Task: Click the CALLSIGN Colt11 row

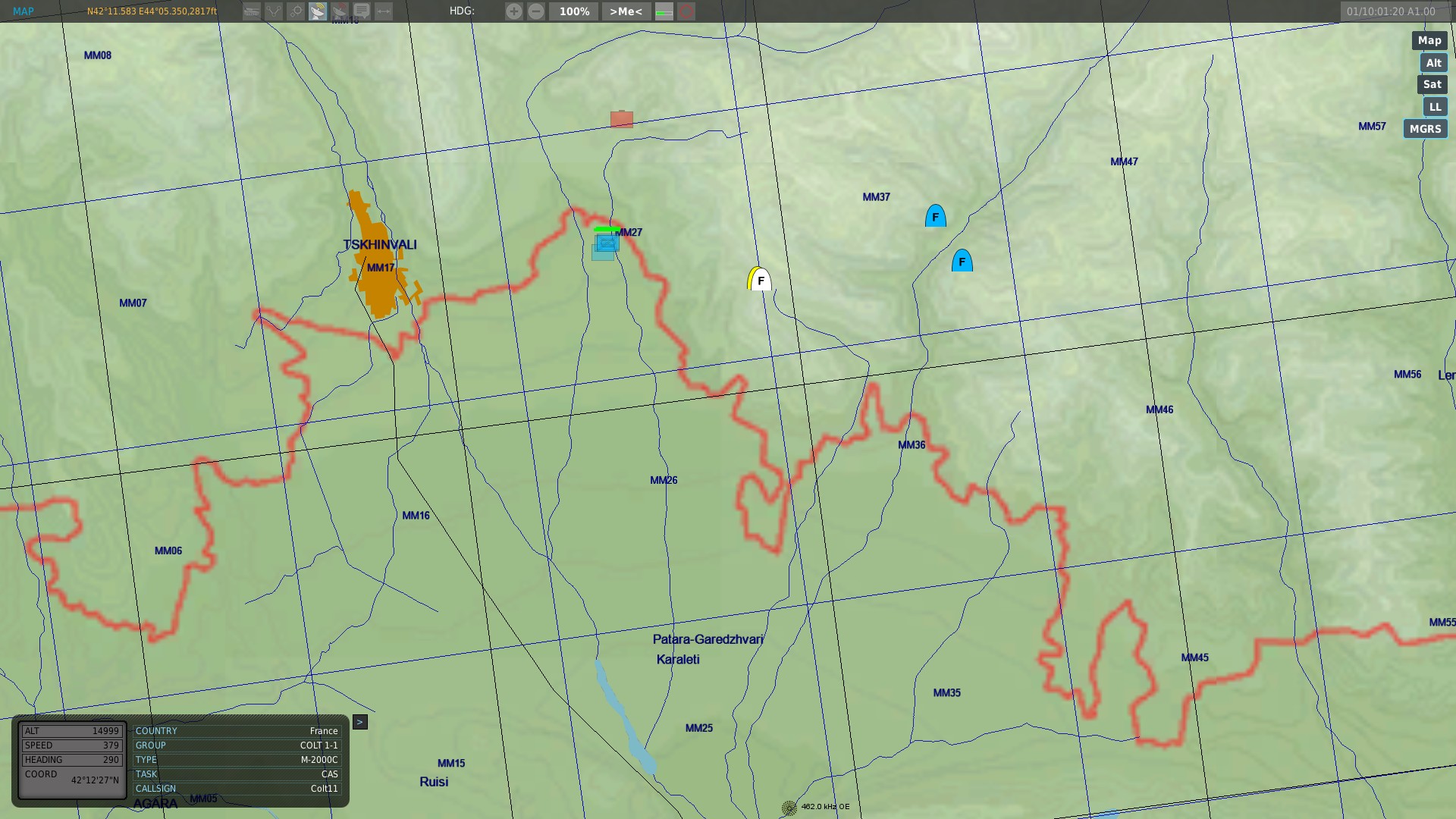Action: (x=237, y=789)
